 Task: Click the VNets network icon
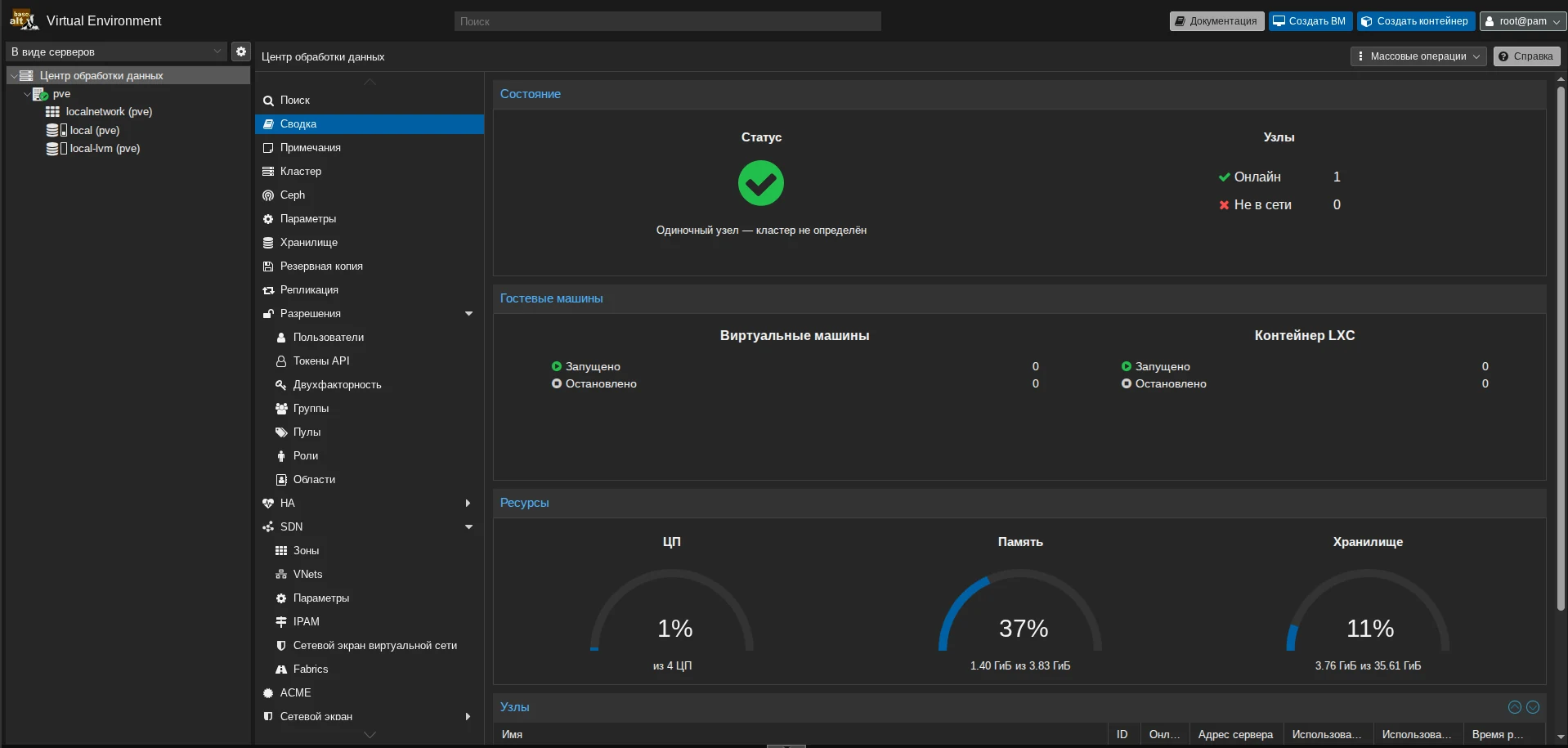point(281,575)
